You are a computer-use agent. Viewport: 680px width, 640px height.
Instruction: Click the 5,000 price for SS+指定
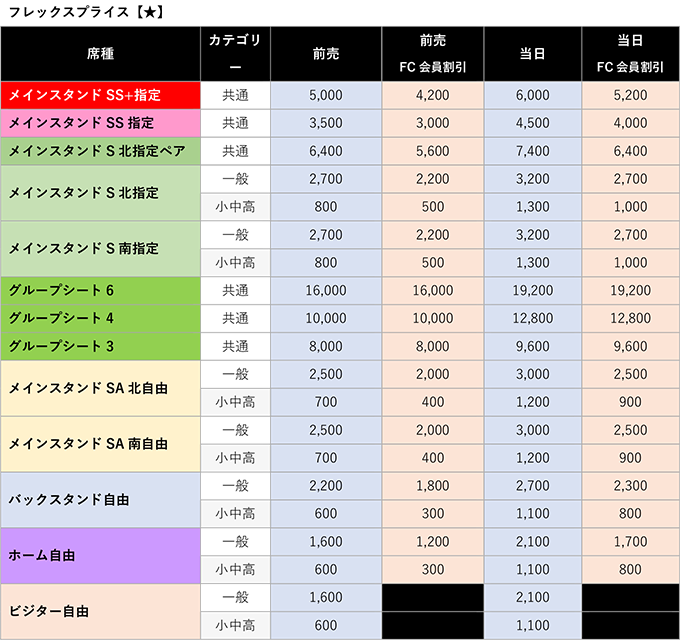point(326,95)
